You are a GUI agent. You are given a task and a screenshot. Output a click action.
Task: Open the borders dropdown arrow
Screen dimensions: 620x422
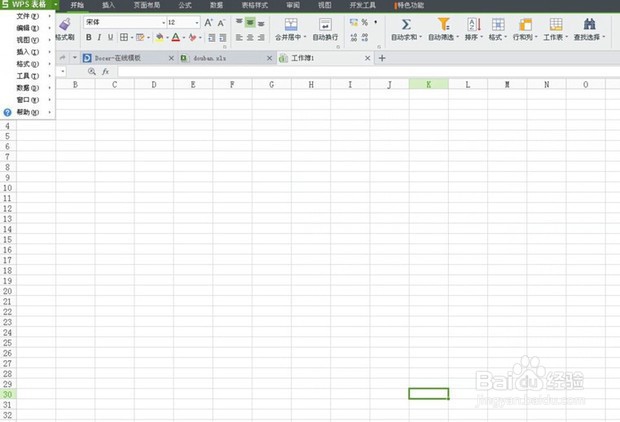click(131, 38)
